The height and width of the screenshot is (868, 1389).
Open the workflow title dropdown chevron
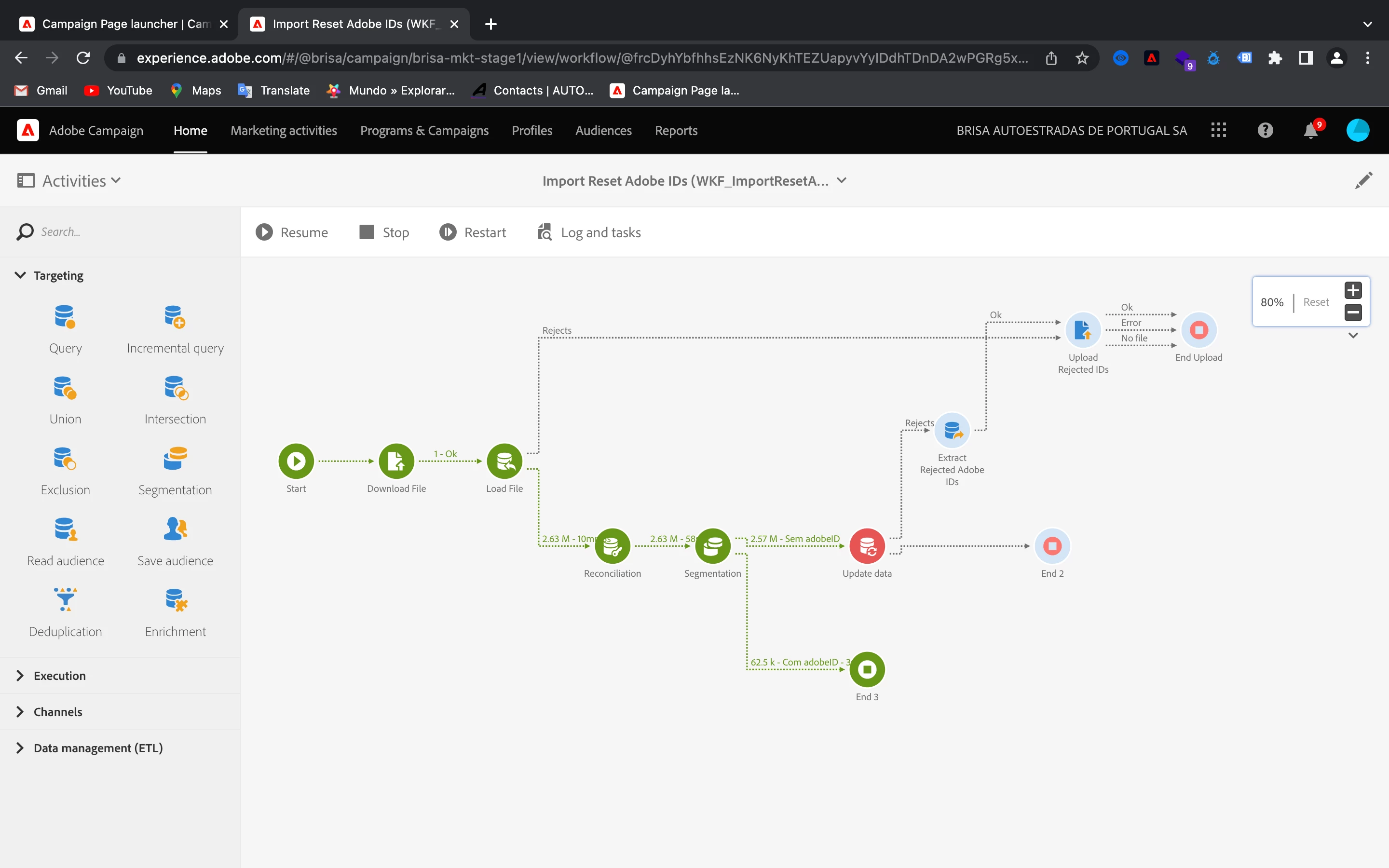point(842,181)
